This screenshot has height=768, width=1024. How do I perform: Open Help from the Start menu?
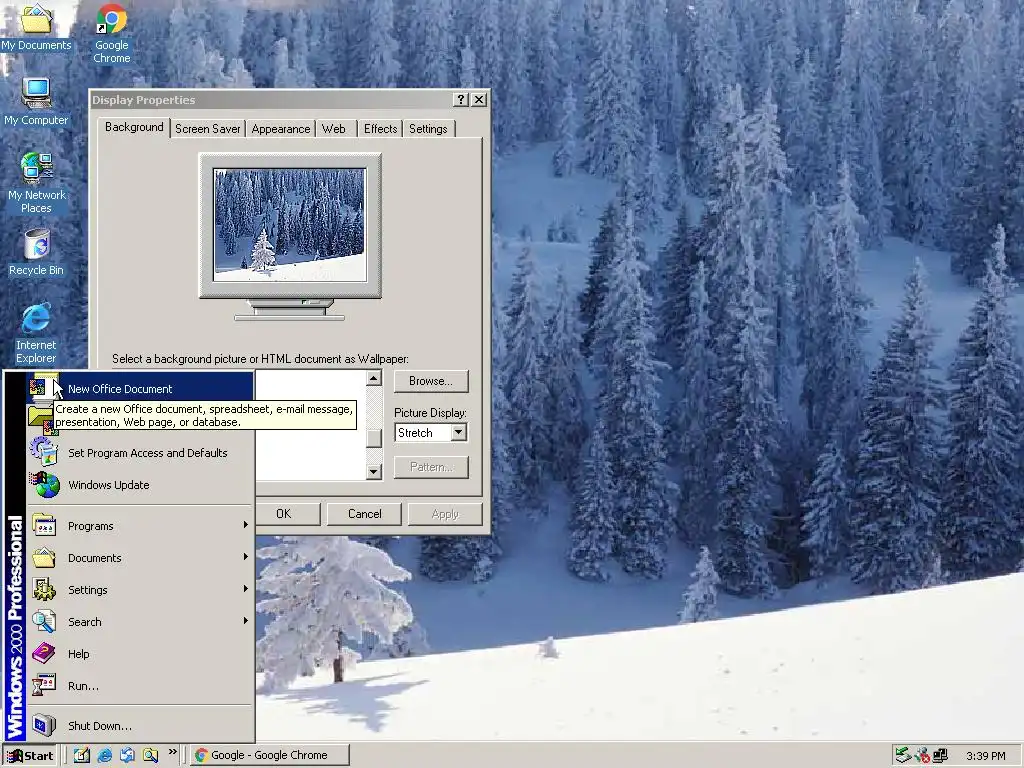(140, 654)
